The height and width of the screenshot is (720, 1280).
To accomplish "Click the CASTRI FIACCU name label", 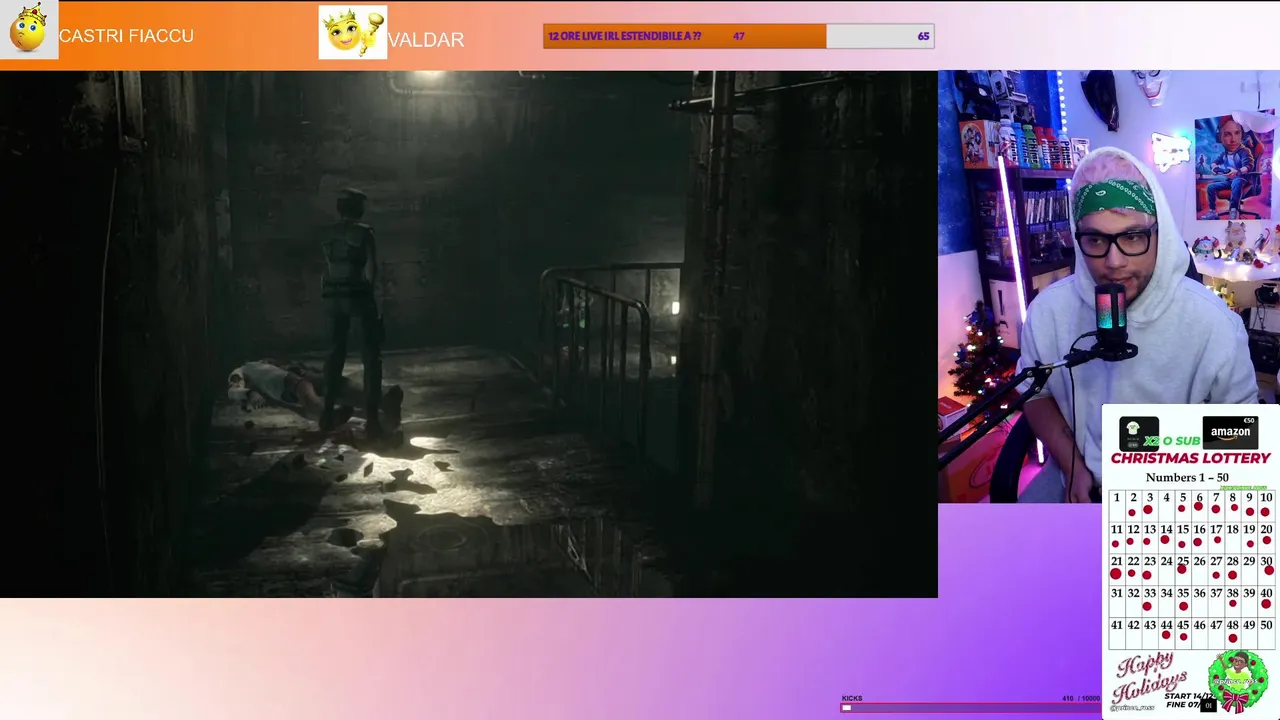I will tap(126, 36).
